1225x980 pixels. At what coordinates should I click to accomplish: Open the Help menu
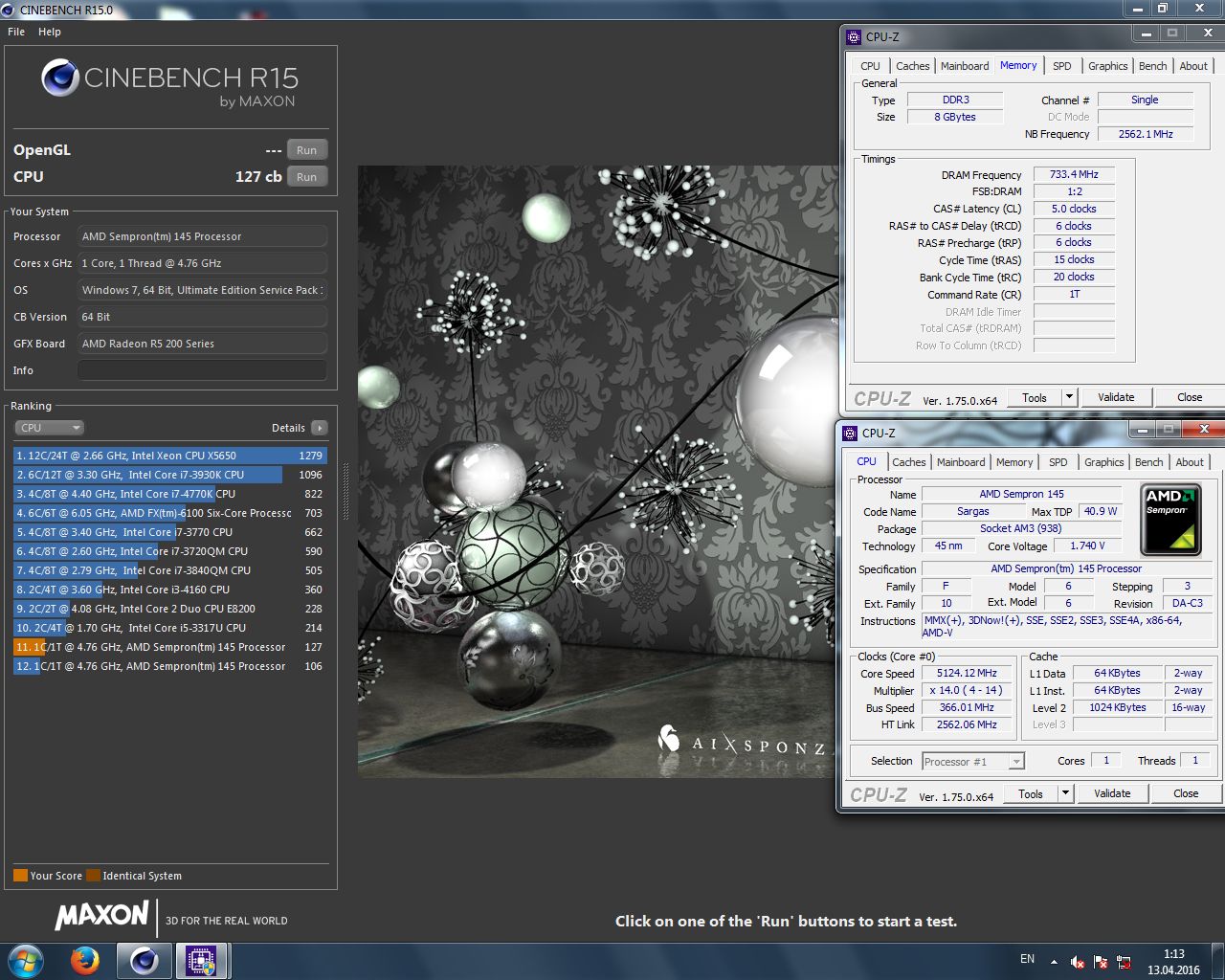50,32
